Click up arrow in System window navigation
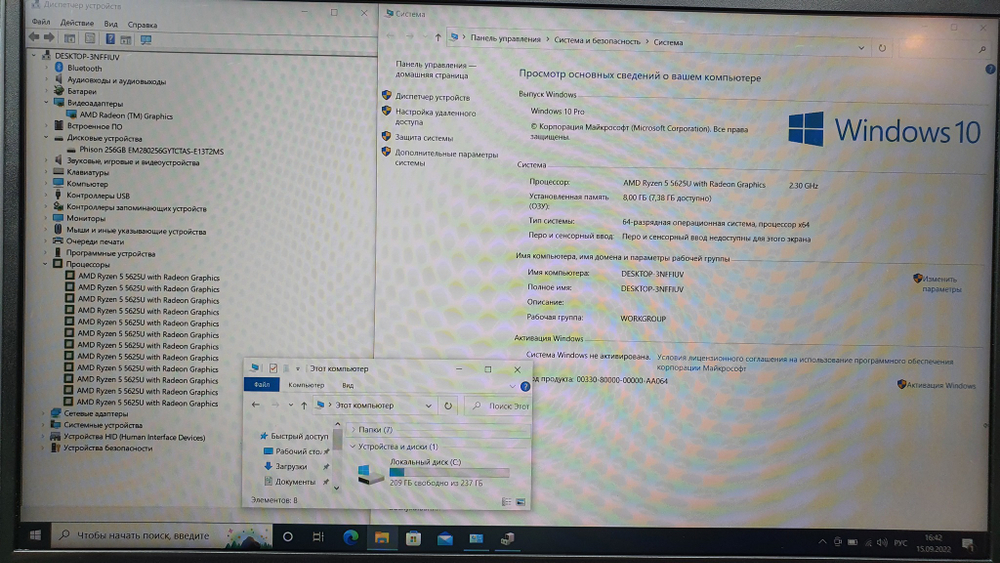Screen dimensions: 1000x563 click(438, 37)
